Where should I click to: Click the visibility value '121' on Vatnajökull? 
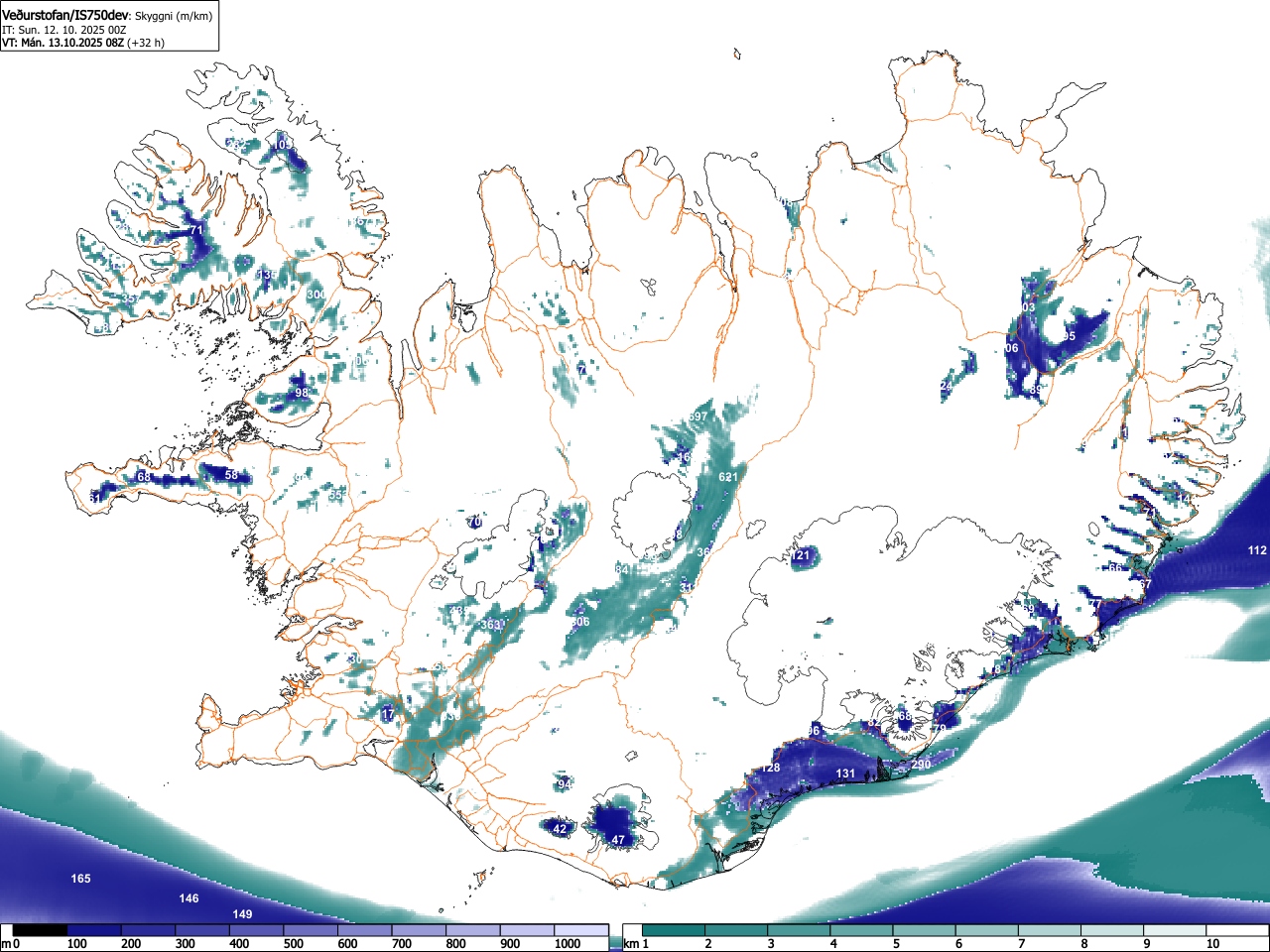pos(801,555)
